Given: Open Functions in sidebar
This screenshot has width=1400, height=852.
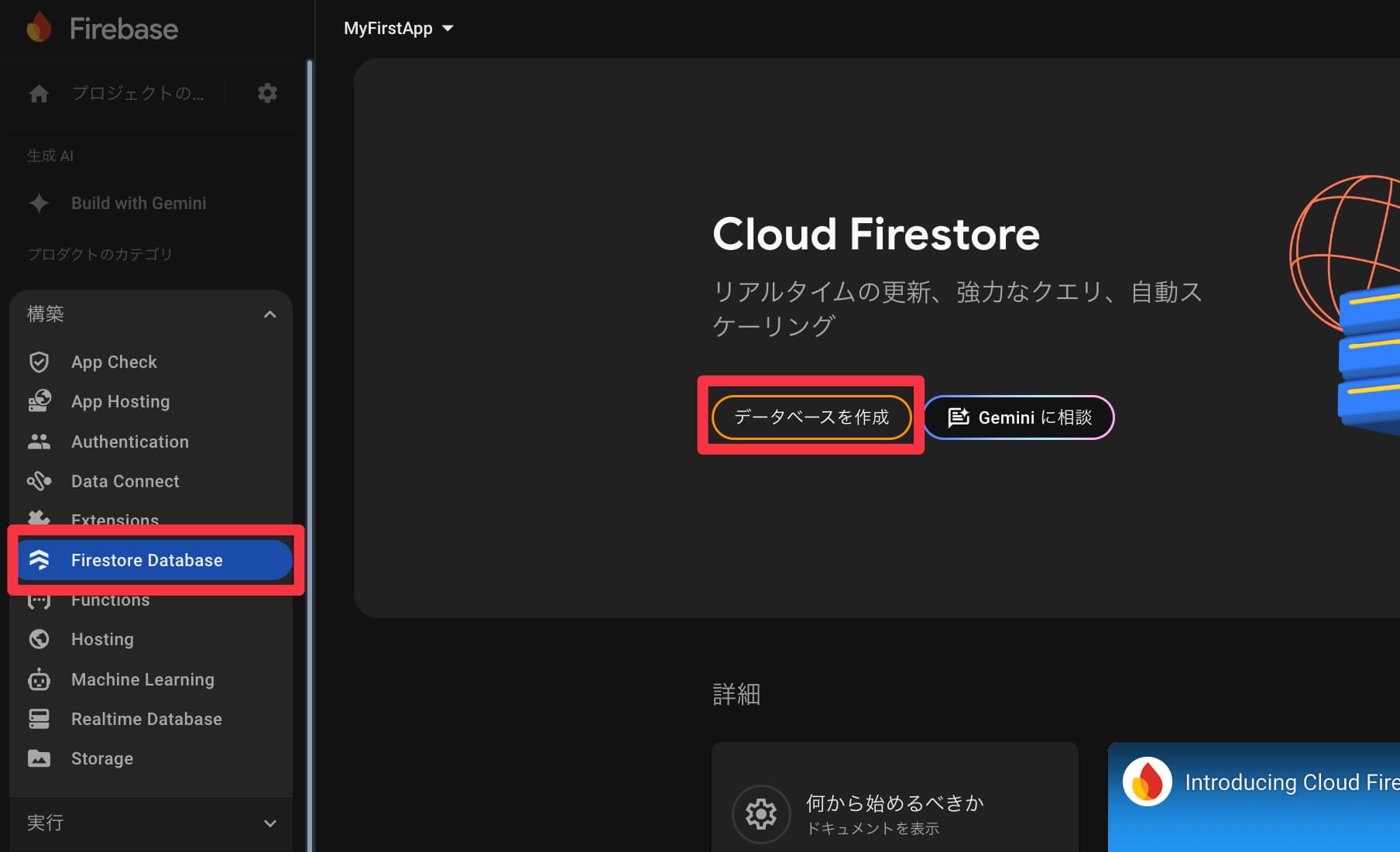Looking at the screenshot, I should [x=151, y=601].
